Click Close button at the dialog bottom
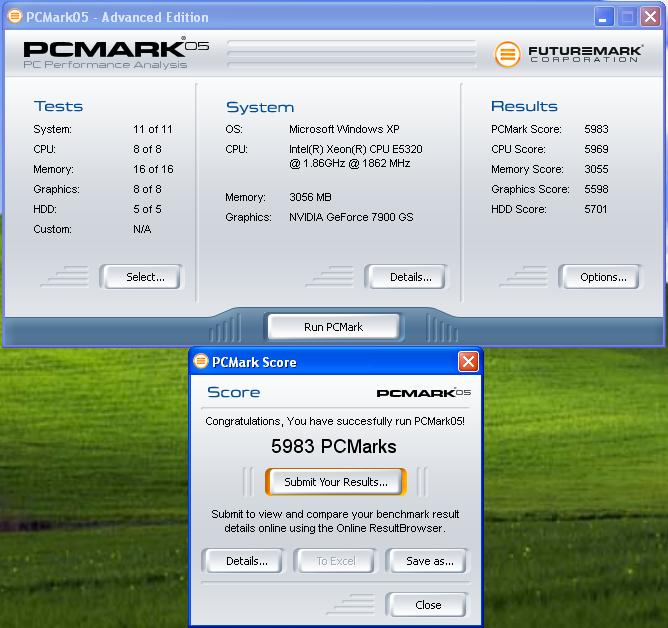Image resolution: width=668 pixels, height=628 pixels. click(x=427, y=605)
